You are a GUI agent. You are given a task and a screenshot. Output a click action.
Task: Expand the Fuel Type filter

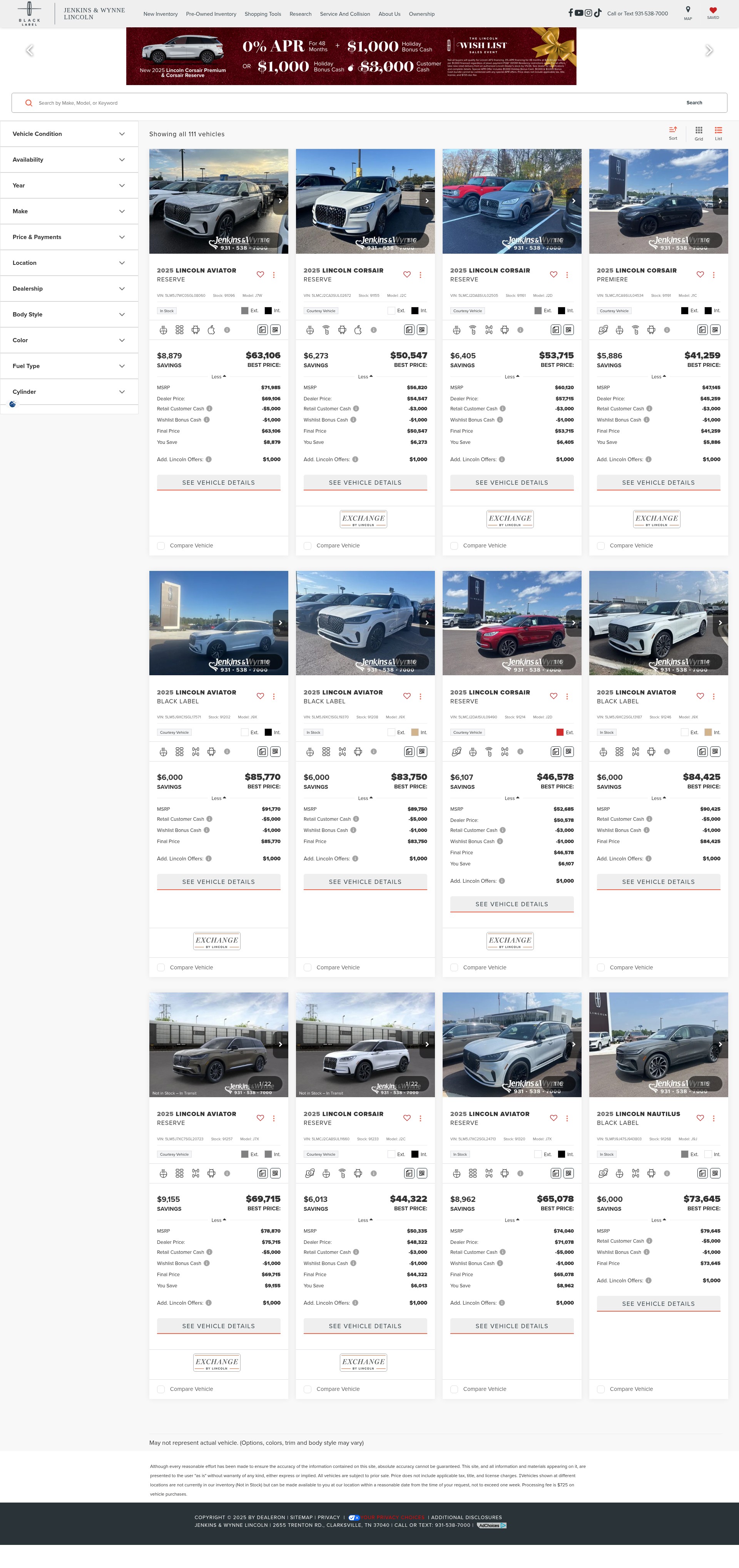coord(69,366)
